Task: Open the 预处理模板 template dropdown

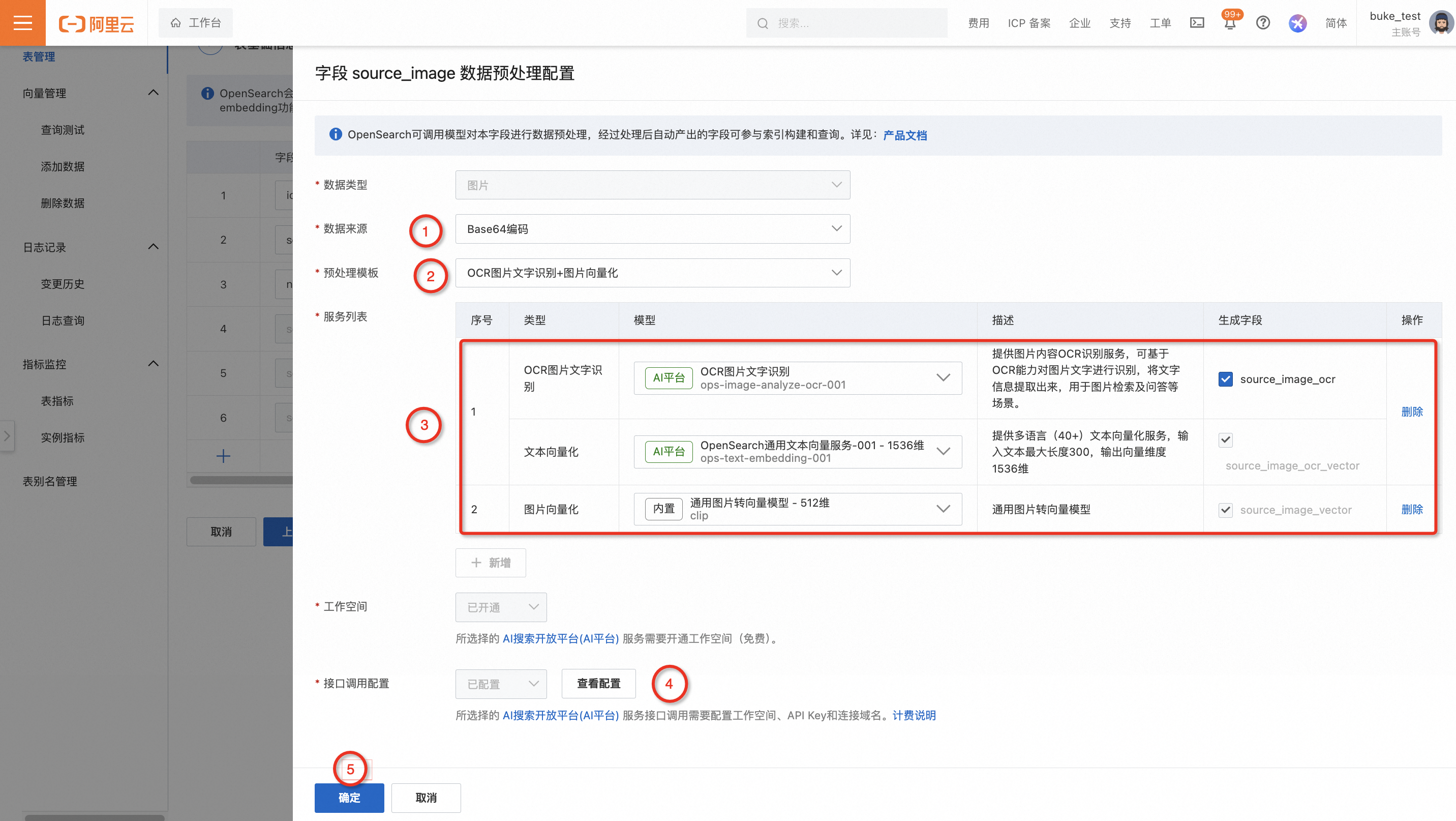Action: click(652, 273)
